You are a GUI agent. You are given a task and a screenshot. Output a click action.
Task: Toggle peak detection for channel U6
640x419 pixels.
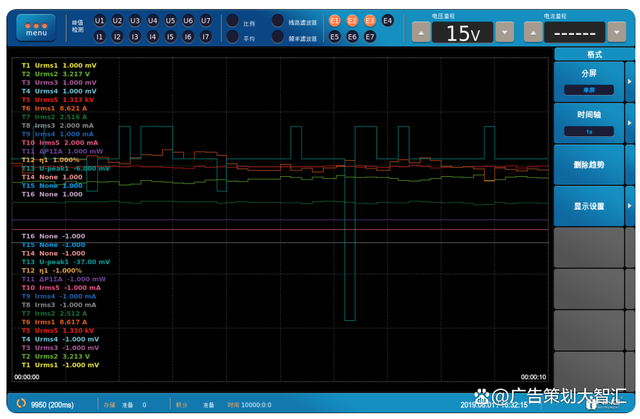coord(188,21)
